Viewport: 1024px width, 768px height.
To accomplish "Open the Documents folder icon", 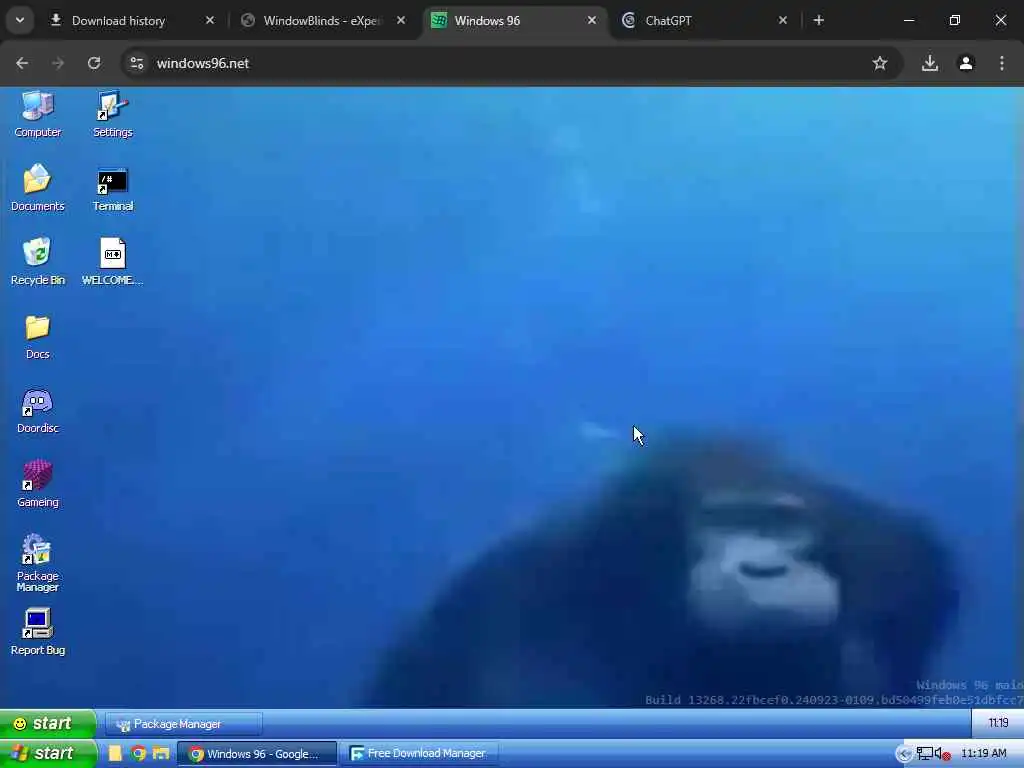I will (37, 188).
